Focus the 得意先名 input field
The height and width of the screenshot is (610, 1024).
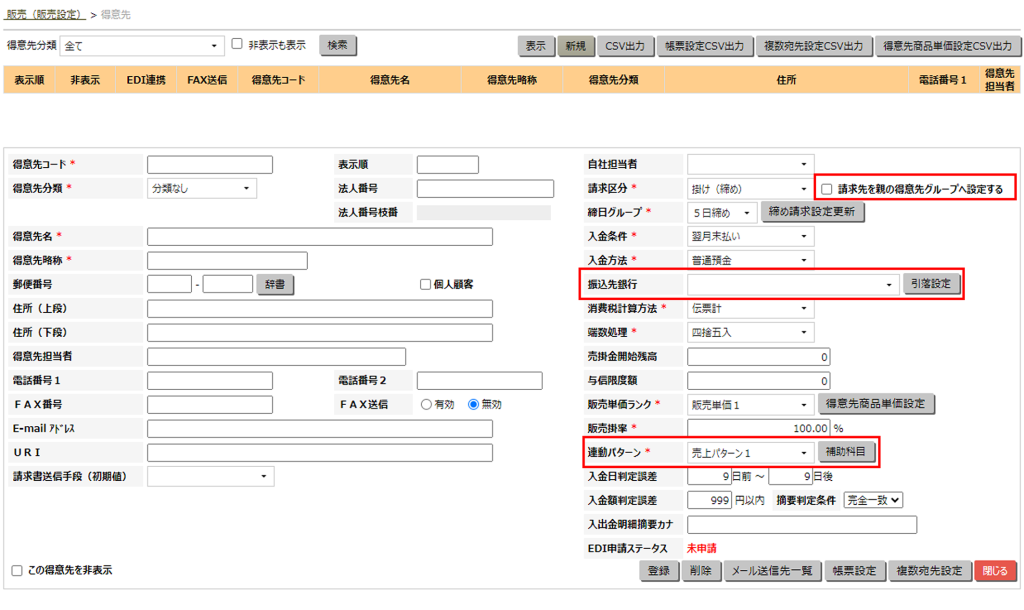click(320, 236)
